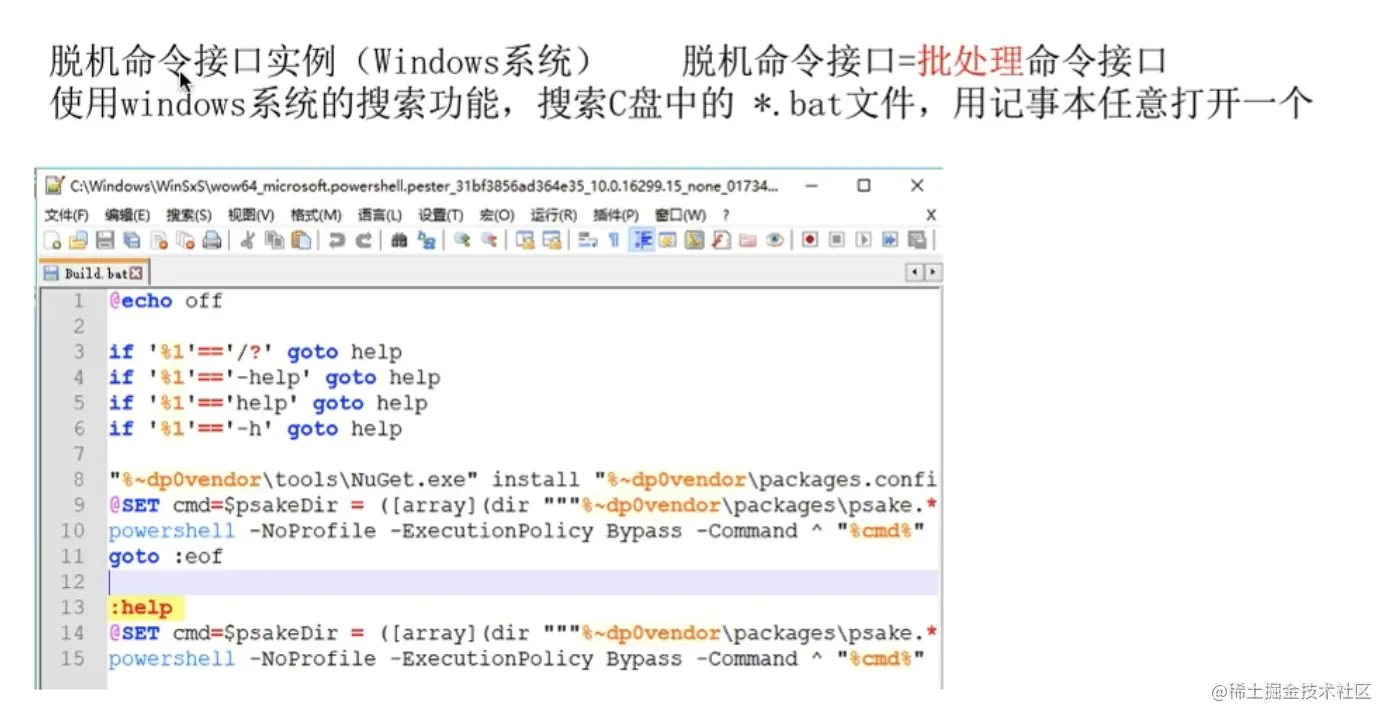
Task: Toggle show all characters pilcrow icon
Action: pyautogui.click(x=614, y=240)
